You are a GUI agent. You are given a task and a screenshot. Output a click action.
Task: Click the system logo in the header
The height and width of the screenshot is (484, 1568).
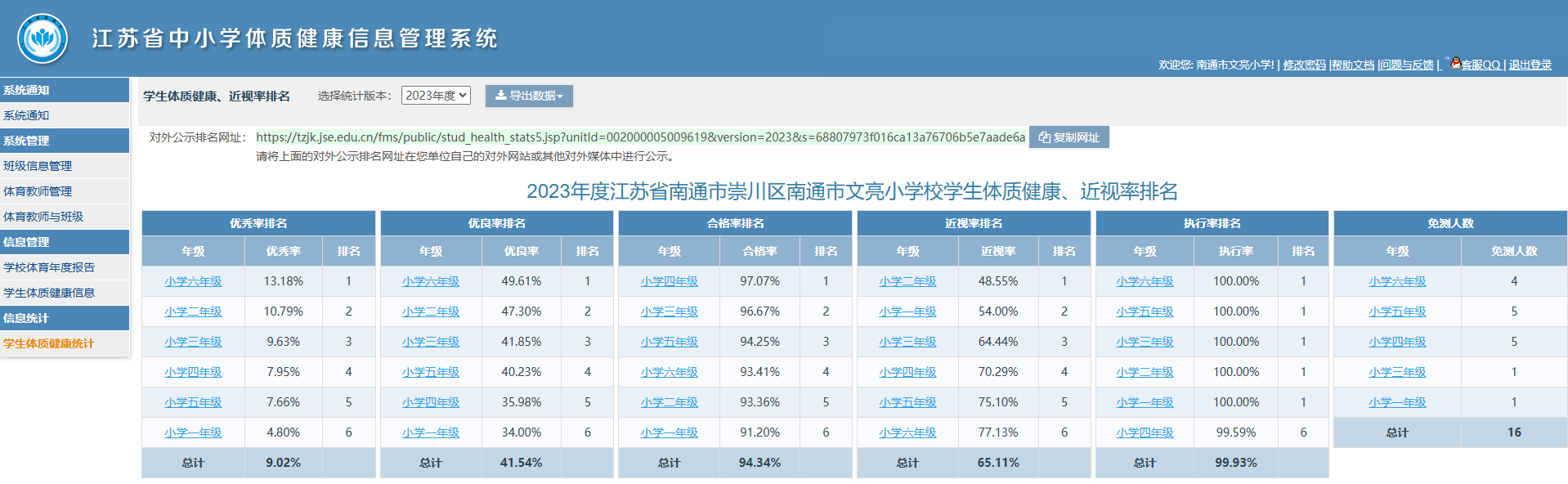coord(43,38)
